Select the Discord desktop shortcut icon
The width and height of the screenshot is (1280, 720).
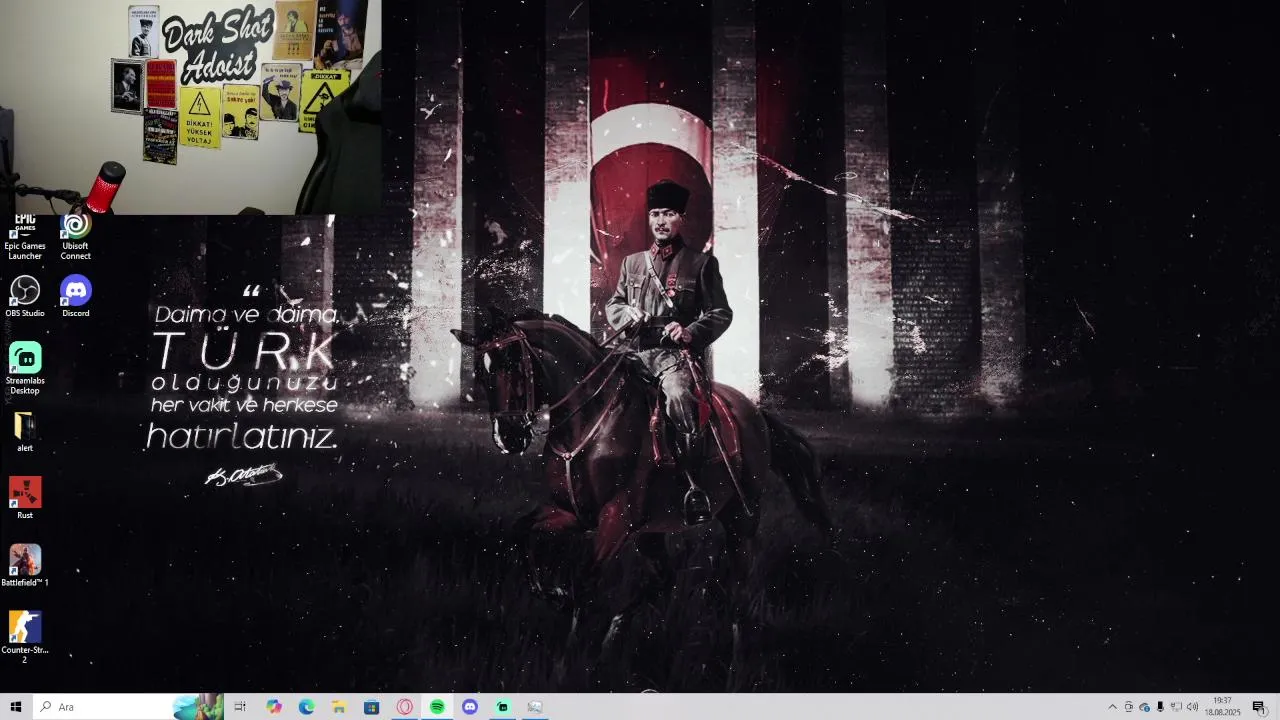click(x=76, y=297)
